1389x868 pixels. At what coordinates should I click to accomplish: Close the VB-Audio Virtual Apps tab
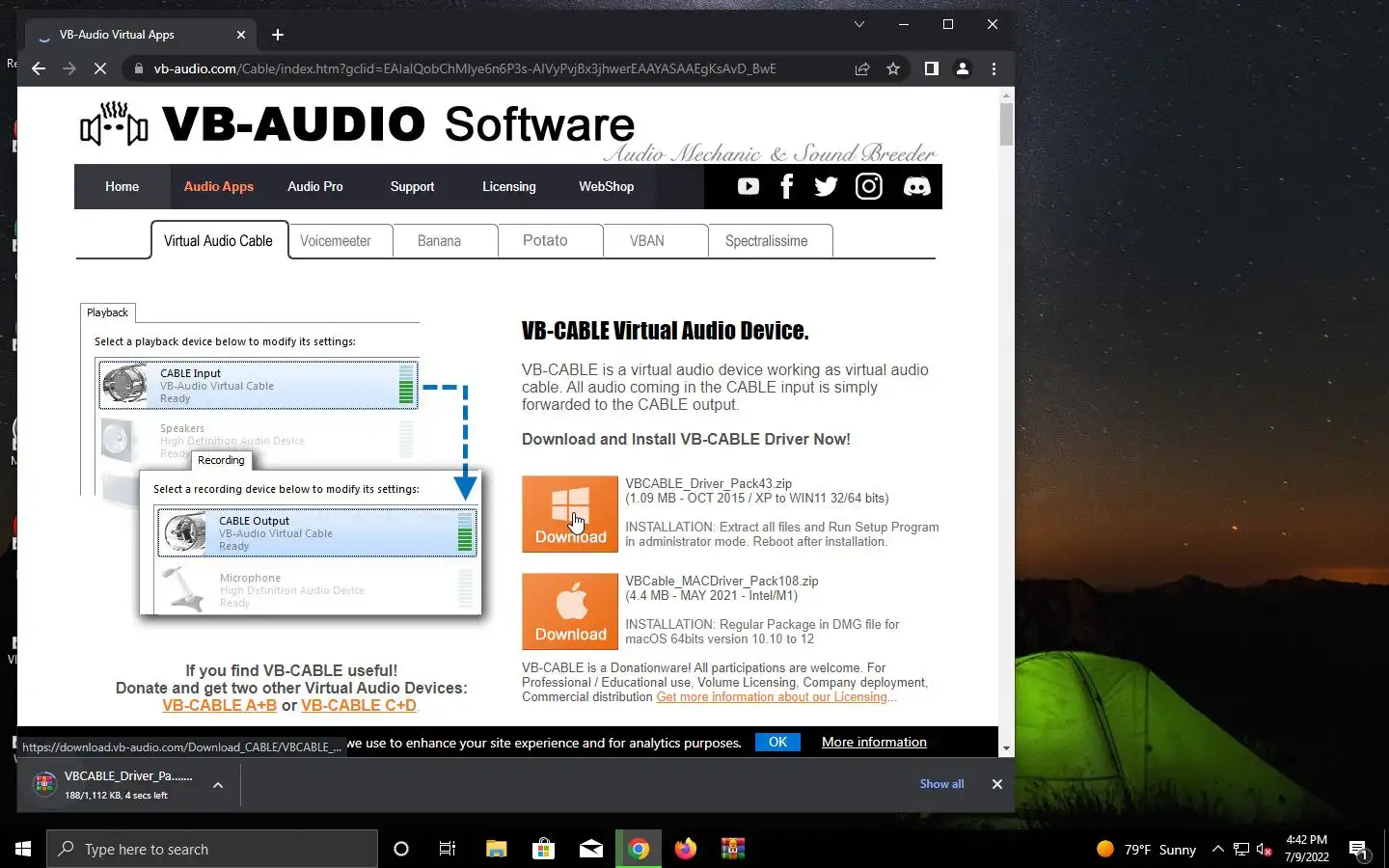coord(241,35)
